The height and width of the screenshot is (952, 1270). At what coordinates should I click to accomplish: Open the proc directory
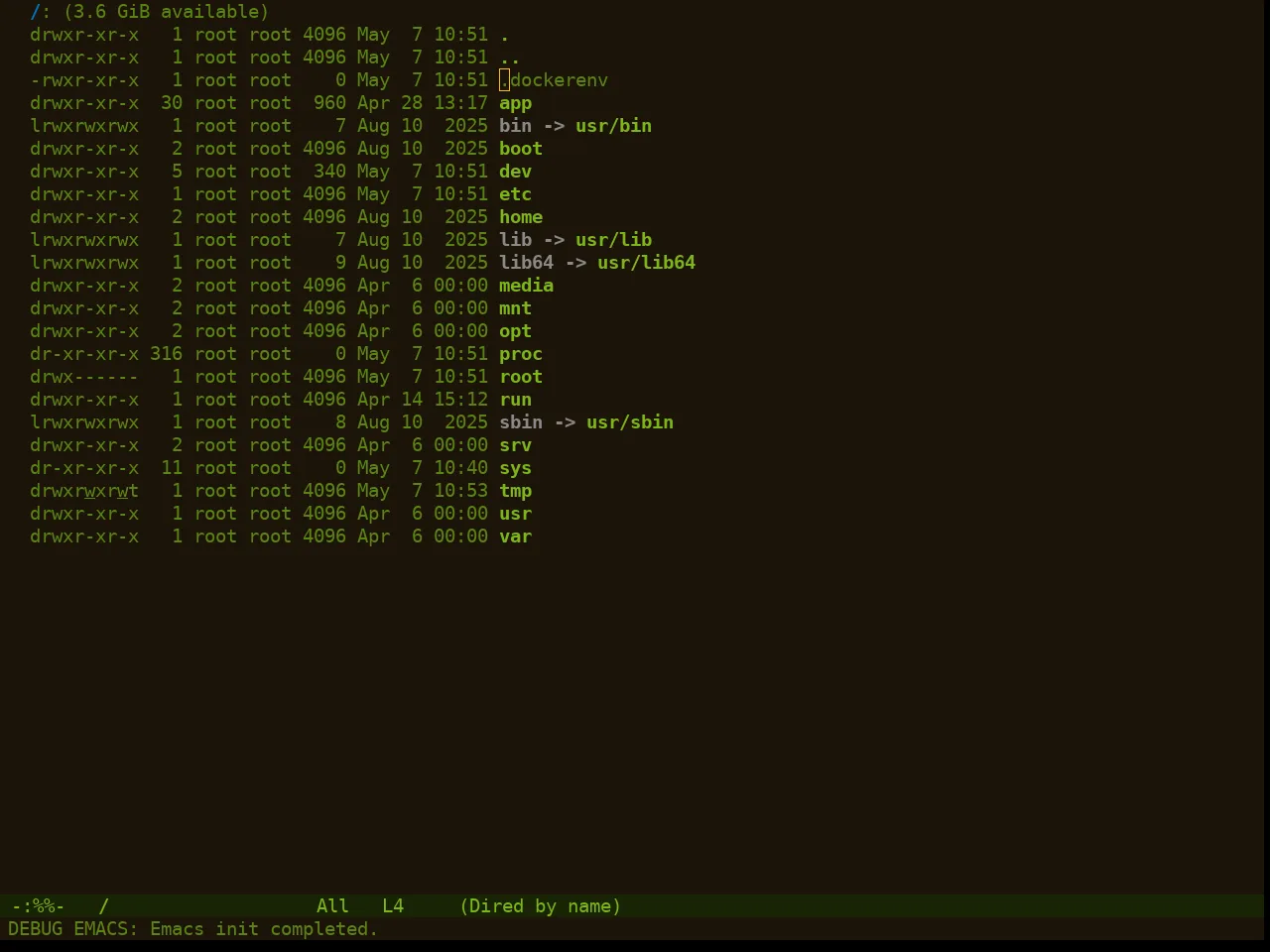pyautogui.click(x=521, y=354)
